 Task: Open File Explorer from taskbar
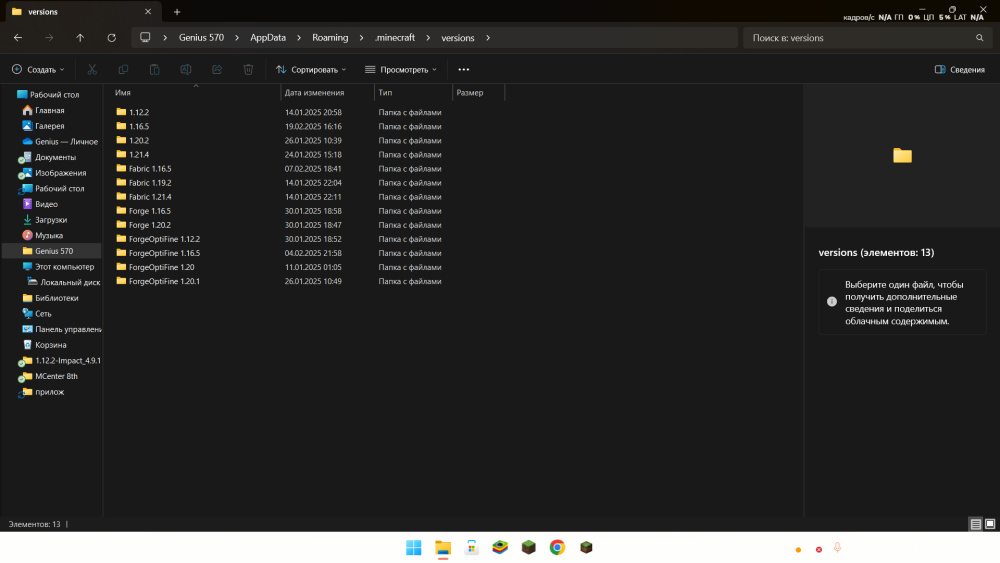443,548
